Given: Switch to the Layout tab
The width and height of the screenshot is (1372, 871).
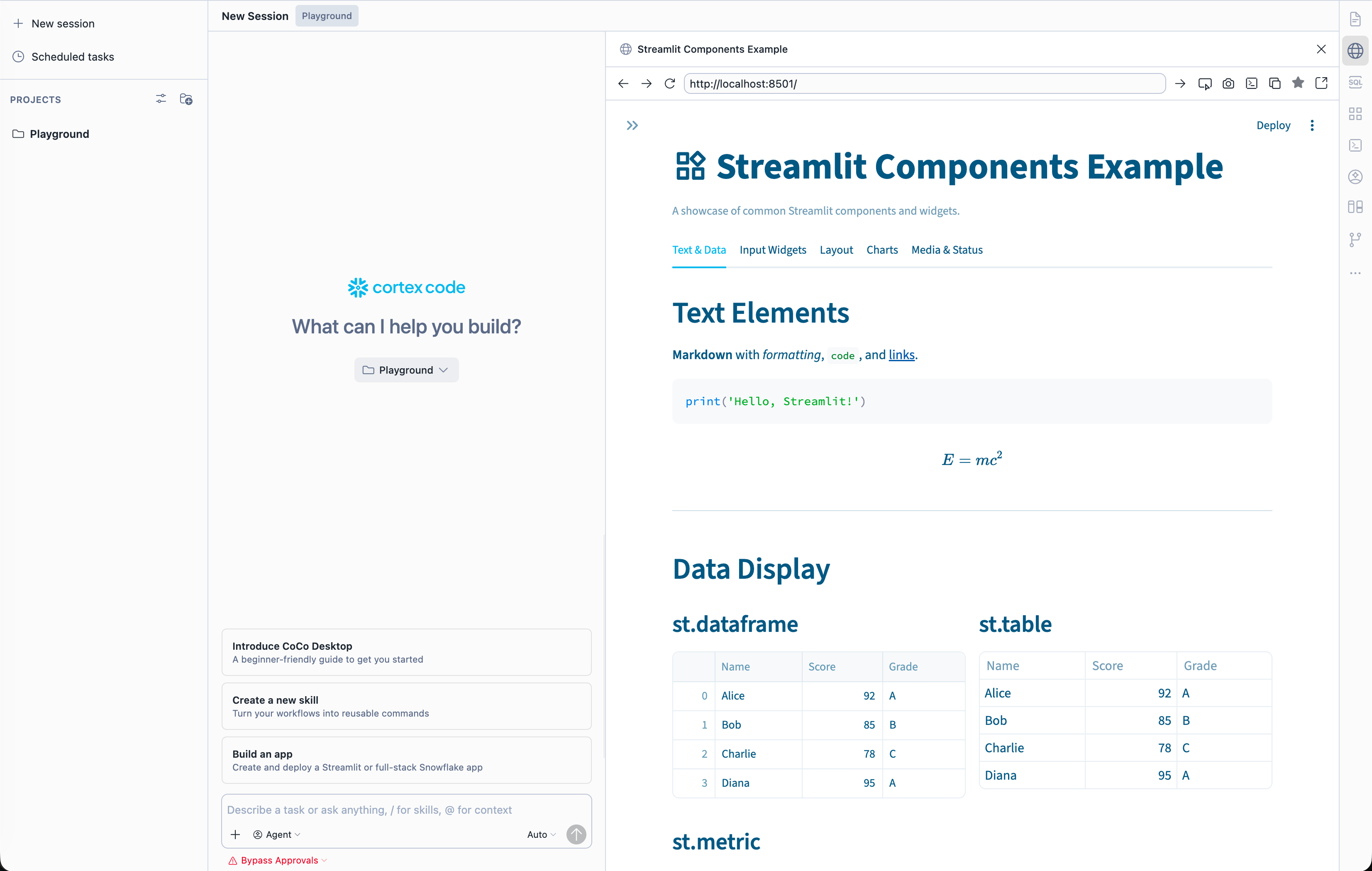Looking at the screenshot, I should 836,250.
